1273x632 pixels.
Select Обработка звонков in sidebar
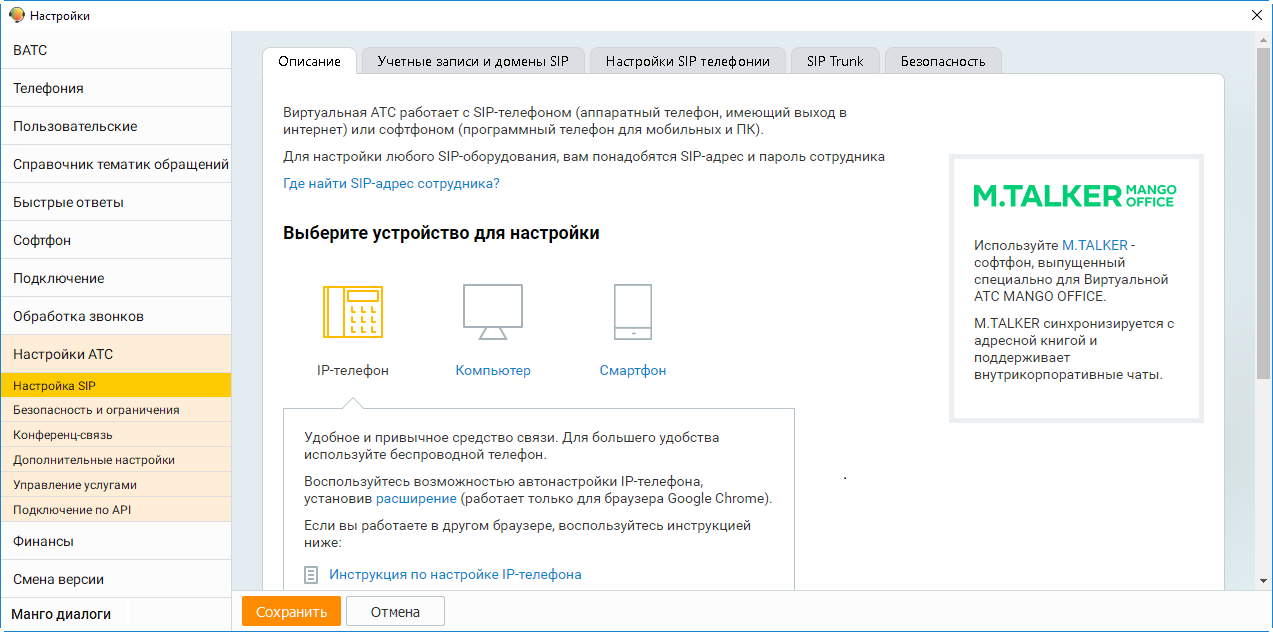[116, 316]
